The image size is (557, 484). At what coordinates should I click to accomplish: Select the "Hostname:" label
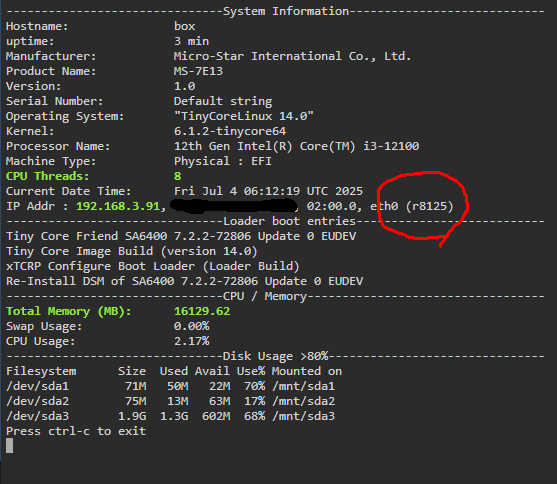click(x=37, y=26)
